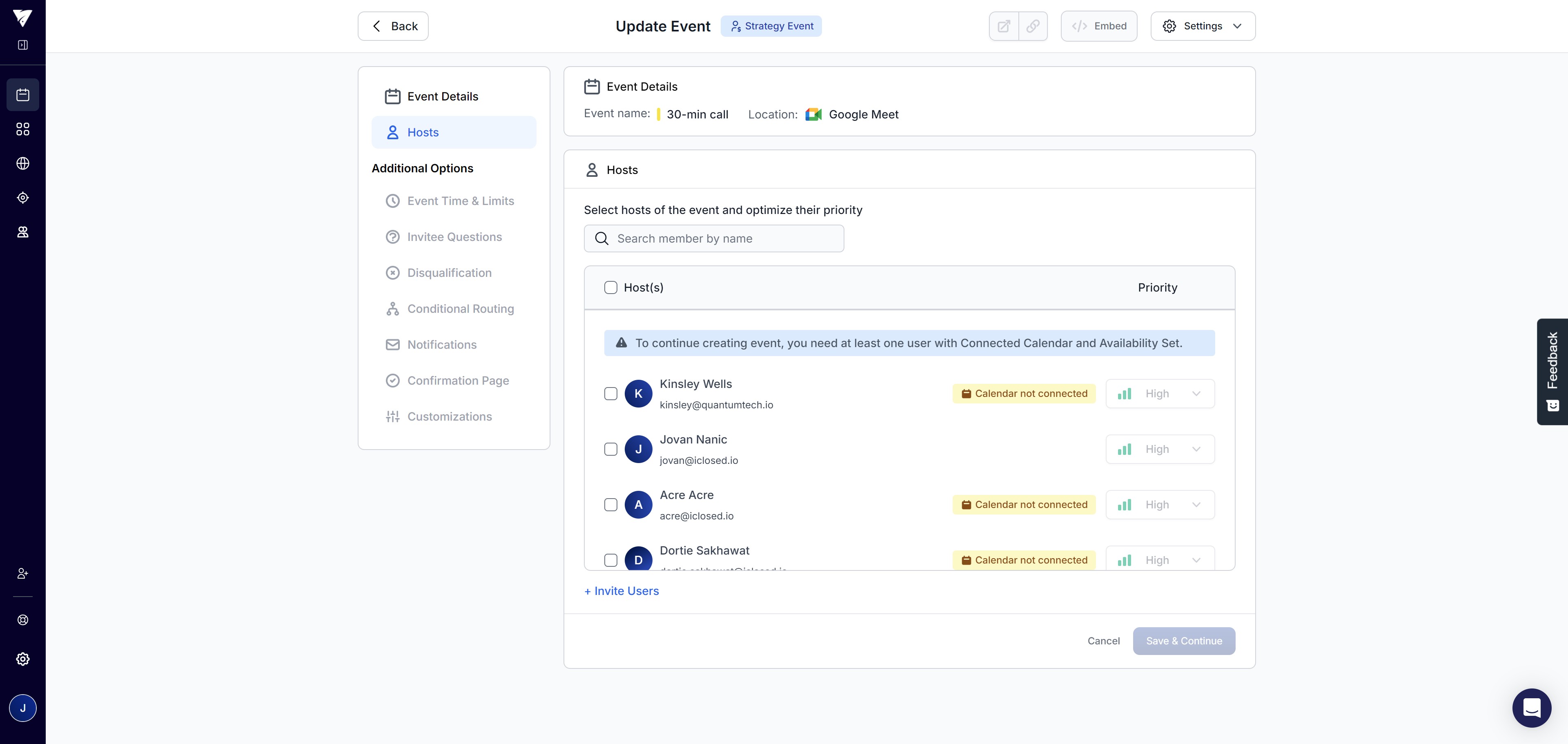Click the calendar events icon in sidebar
This screenshot has height=744, width=1568.
point(22,95)
